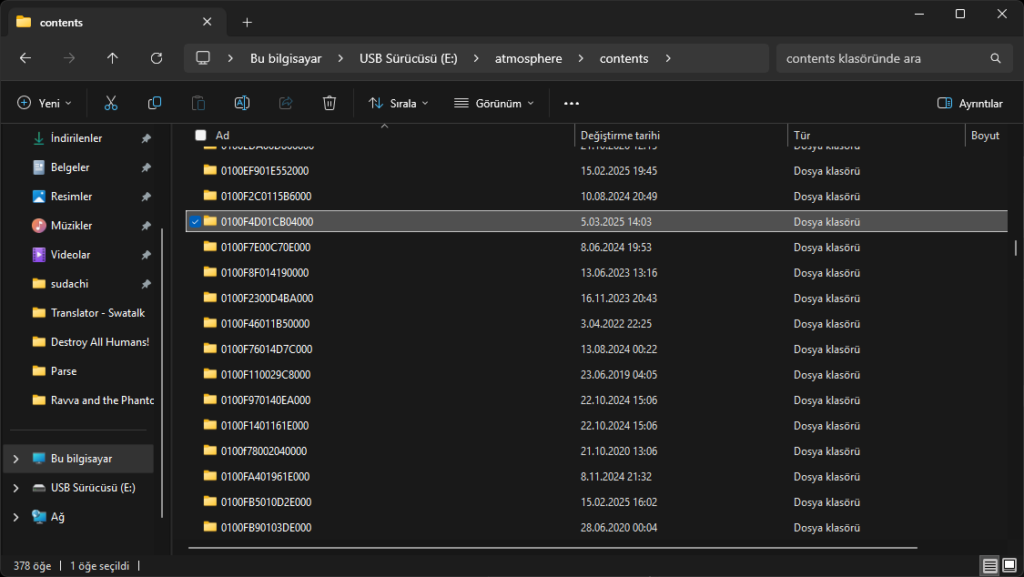Open the Görünüm view dropdown
The image size is (1024, 577).
coord(493,103)
